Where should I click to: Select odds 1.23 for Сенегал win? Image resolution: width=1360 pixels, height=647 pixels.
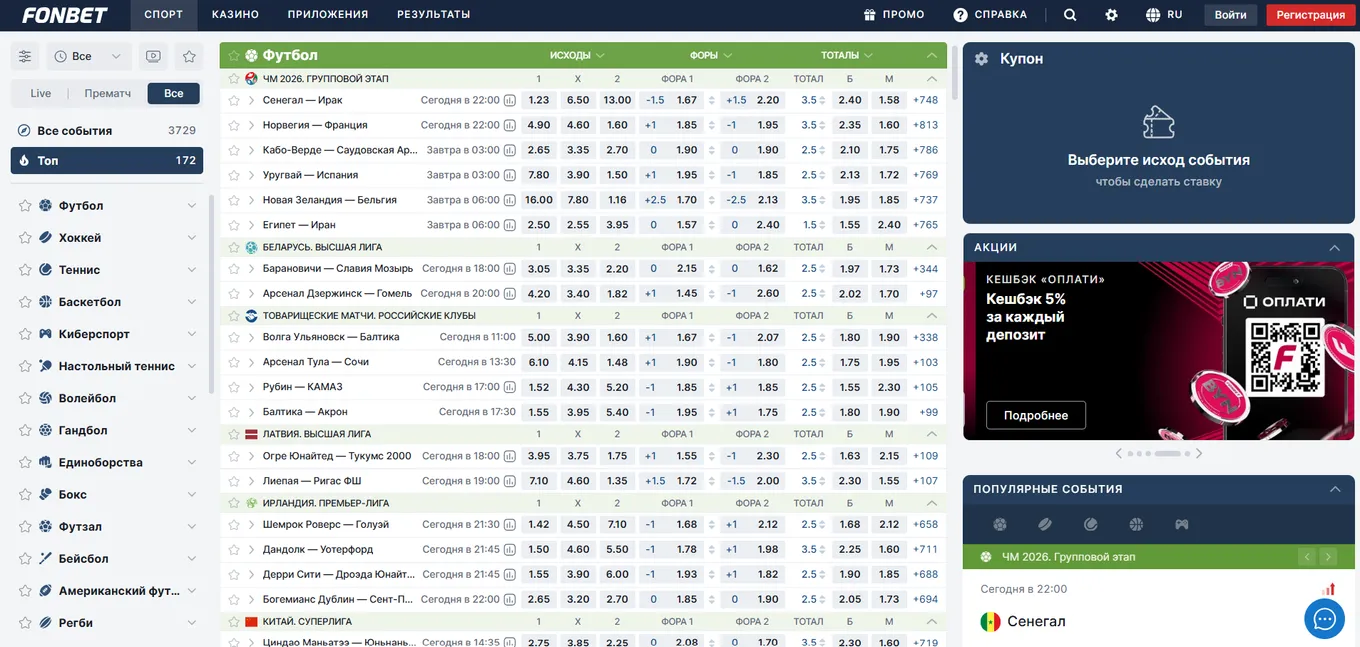(539, 100)
